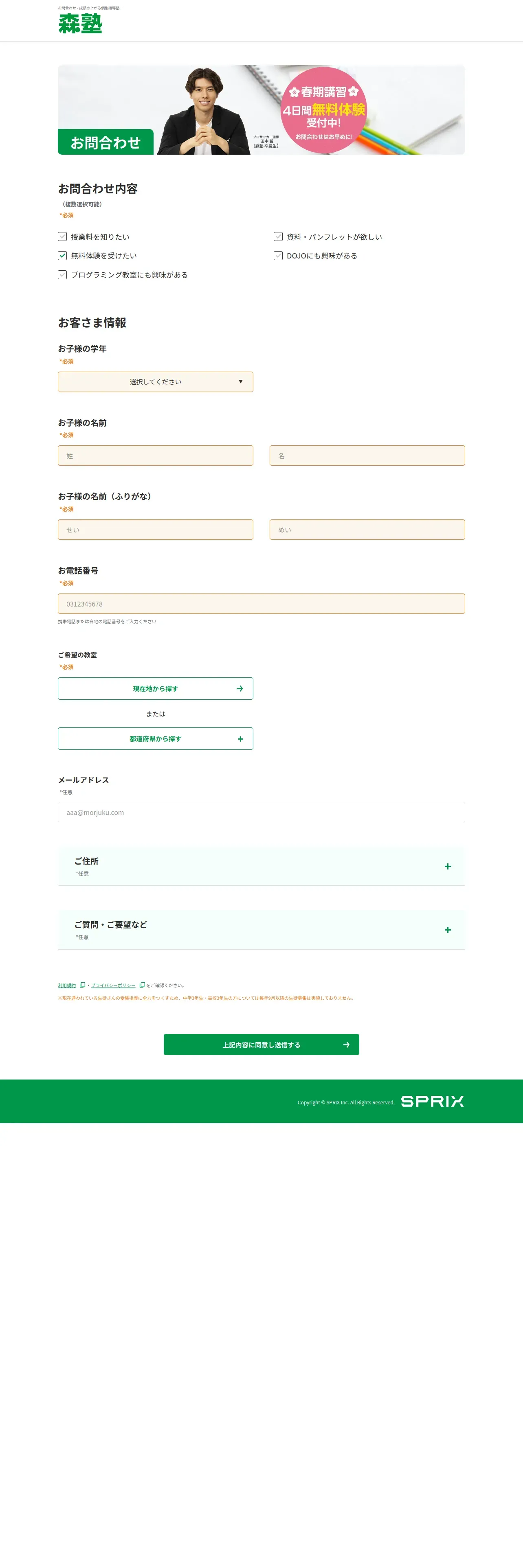
Task: Check 授業料を知りたい checkbox
Action: [x=62, y=236]
